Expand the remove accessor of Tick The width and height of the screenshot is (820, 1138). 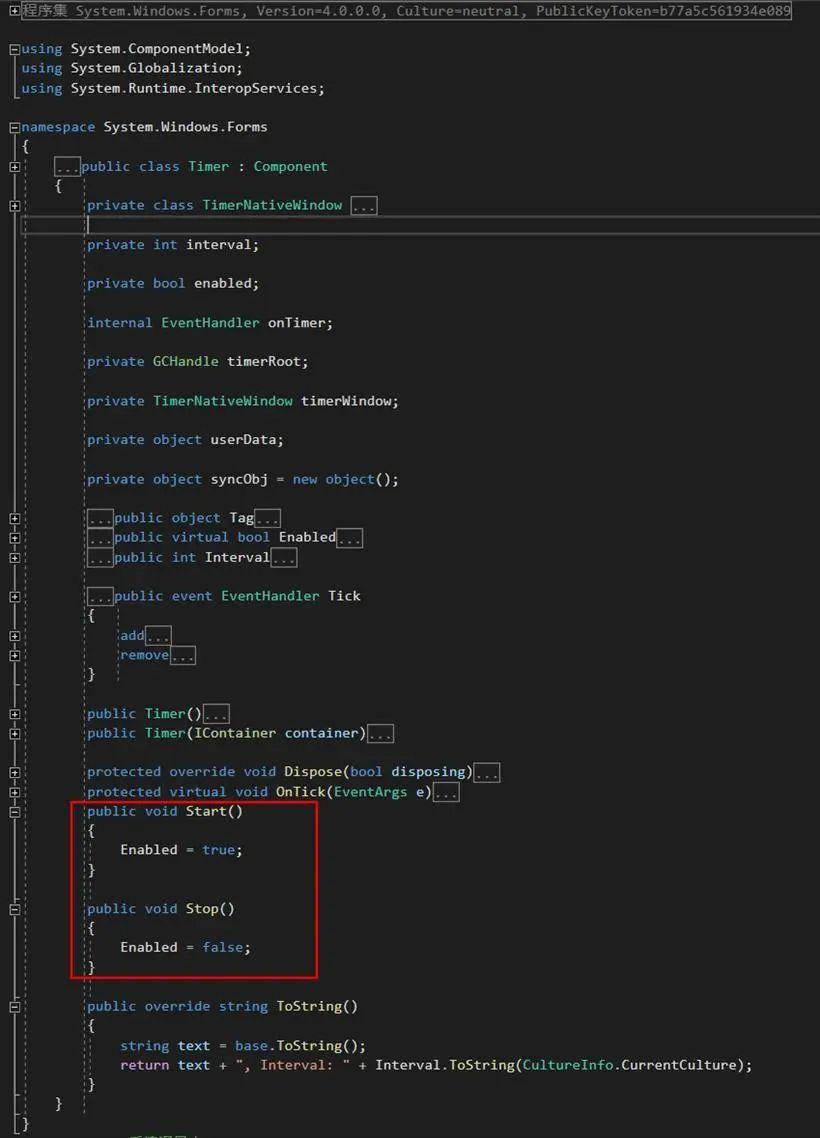[x=182, y=654]
